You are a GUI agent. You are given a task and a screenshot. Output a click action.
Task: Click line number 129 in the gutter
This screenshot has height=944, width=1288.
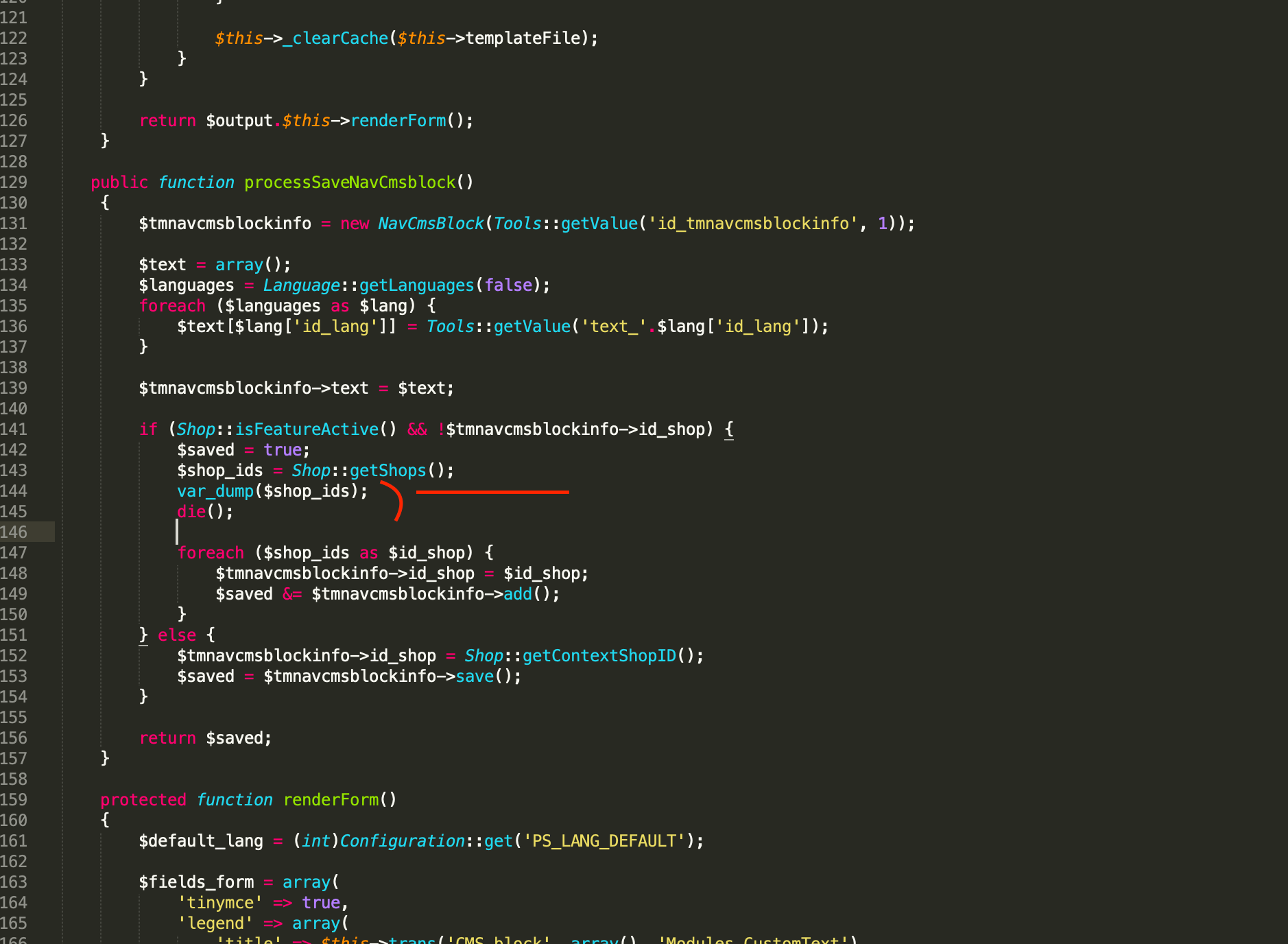pos(14,182)
